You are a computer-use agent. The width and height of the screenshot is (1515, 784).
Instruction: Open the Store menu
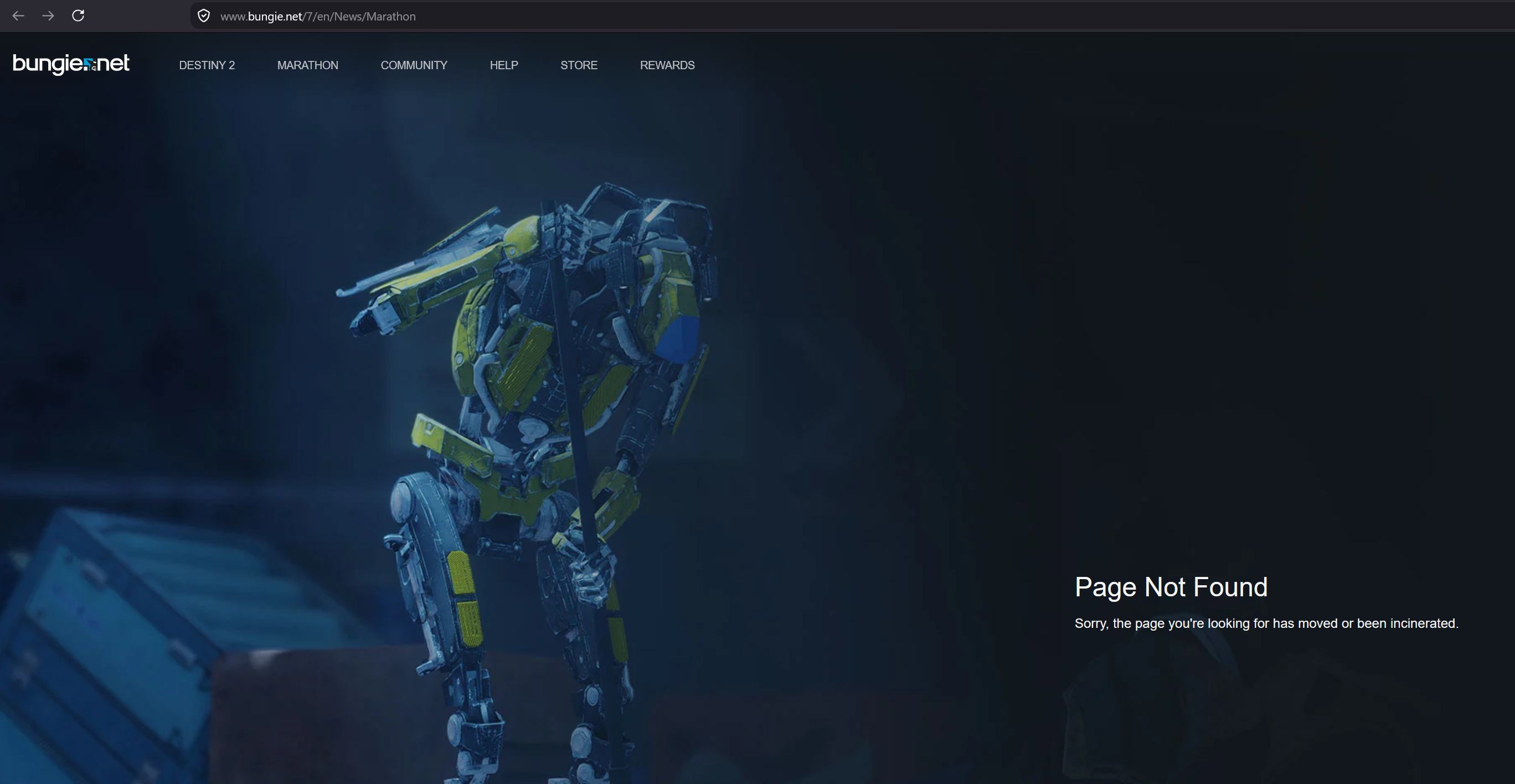579,65
